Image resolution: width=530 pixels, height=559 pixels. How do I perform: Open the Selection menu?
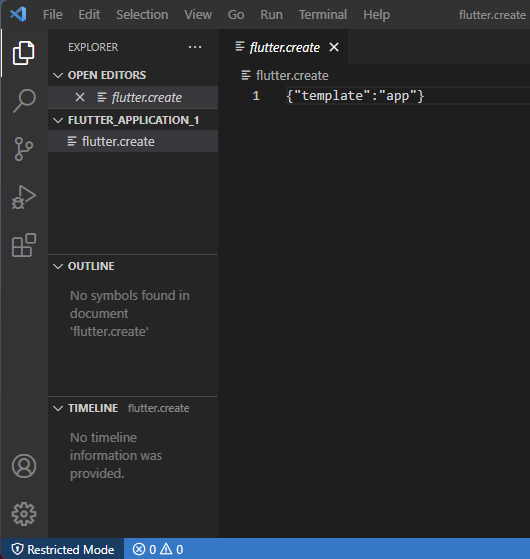(x=142, y=15)
